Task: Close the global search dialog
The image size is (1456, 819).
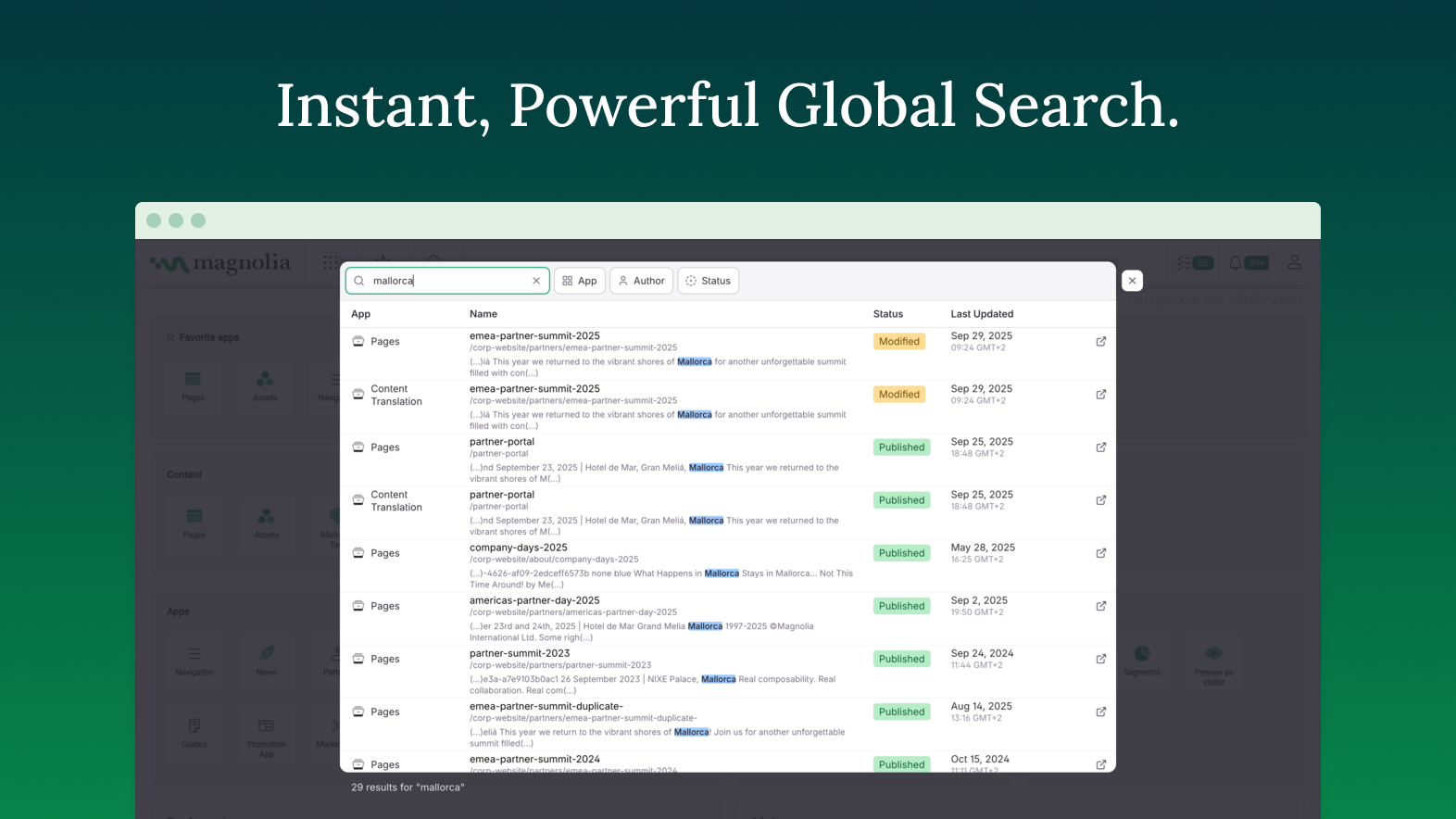Action: click(x=1132, y=281)
